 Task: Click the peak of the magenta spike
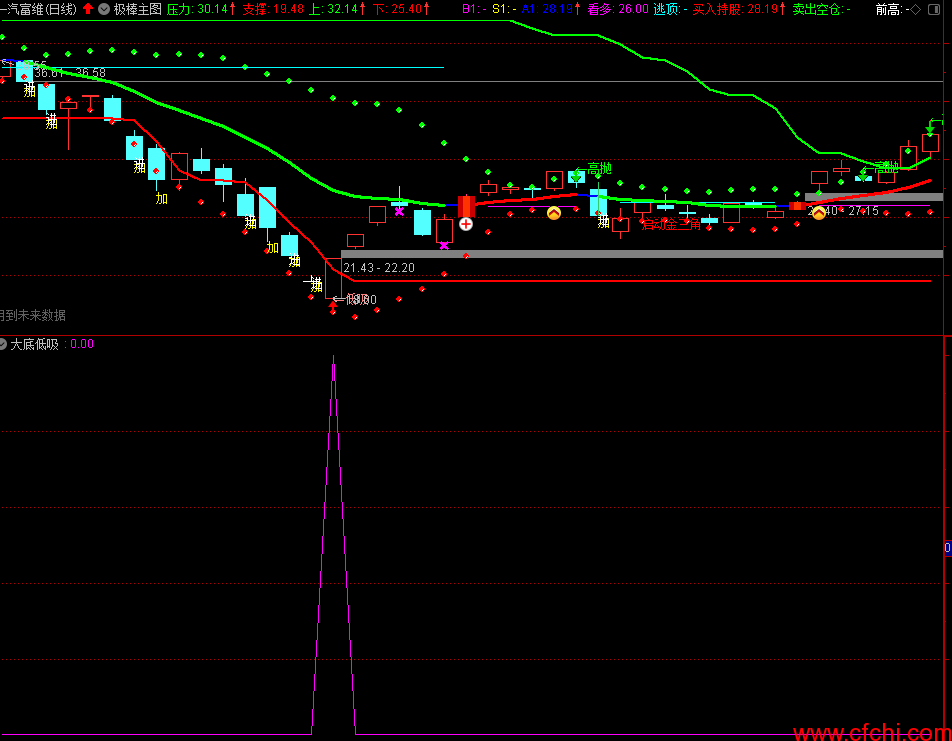pos(333,357)
